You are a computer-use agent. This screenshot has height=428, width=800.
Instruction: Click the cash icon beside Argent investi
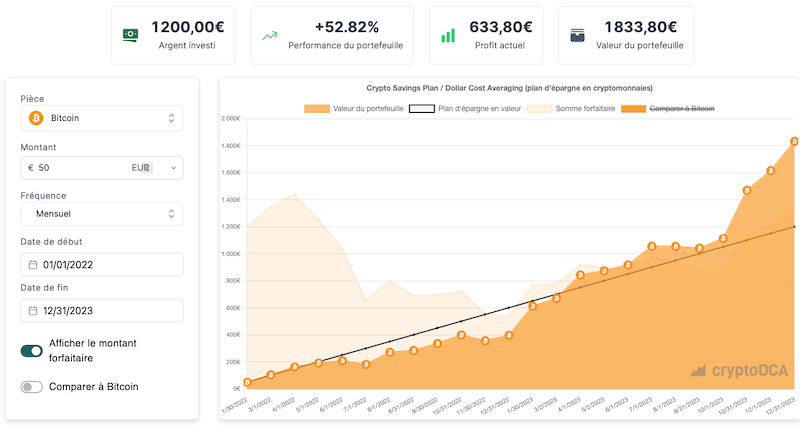(131, 35)
